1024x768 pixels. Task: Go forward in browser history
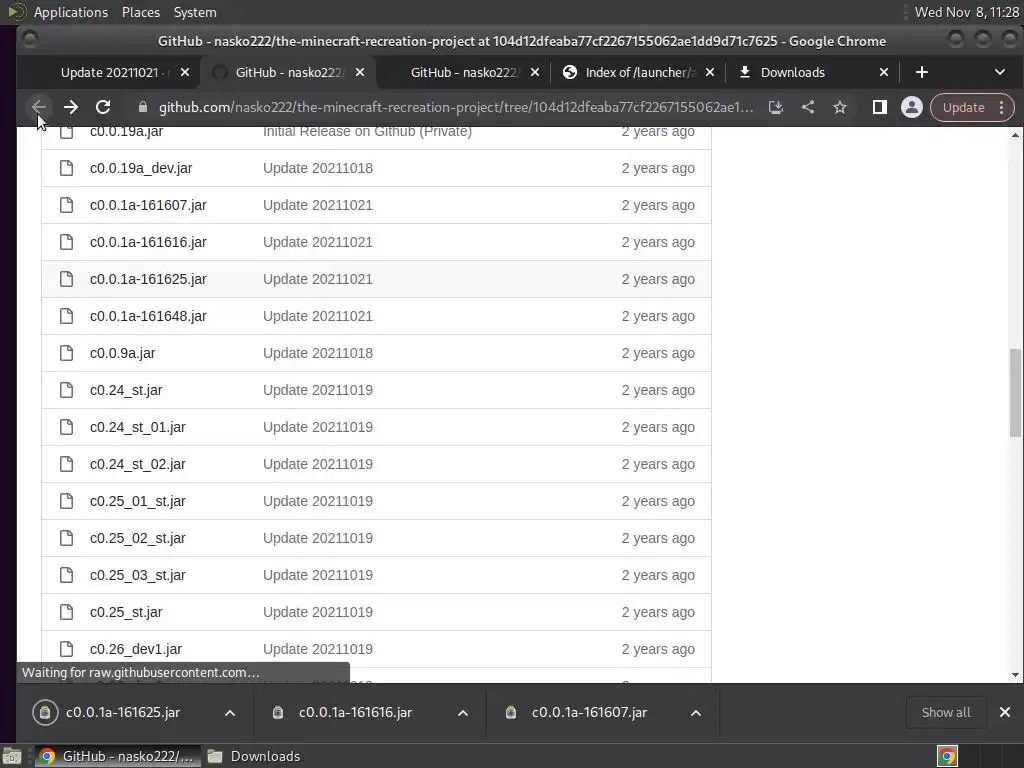pos(71,107)
